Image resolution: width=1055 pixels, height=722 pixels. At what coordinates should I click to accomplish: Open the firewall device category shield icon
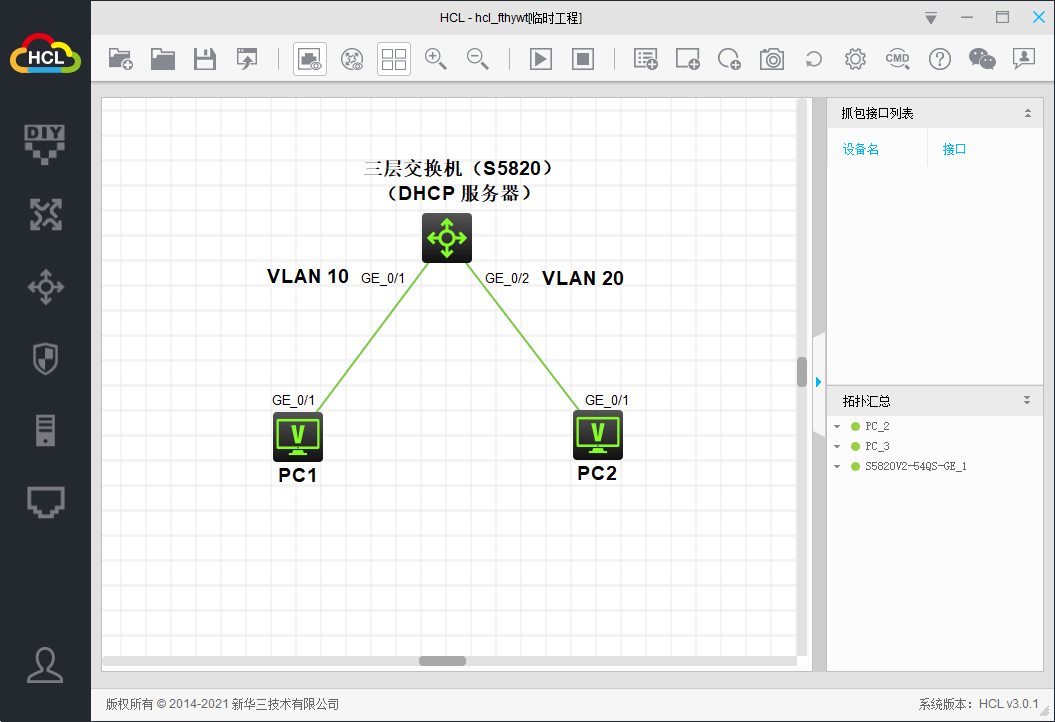click(x=45, y=358)
